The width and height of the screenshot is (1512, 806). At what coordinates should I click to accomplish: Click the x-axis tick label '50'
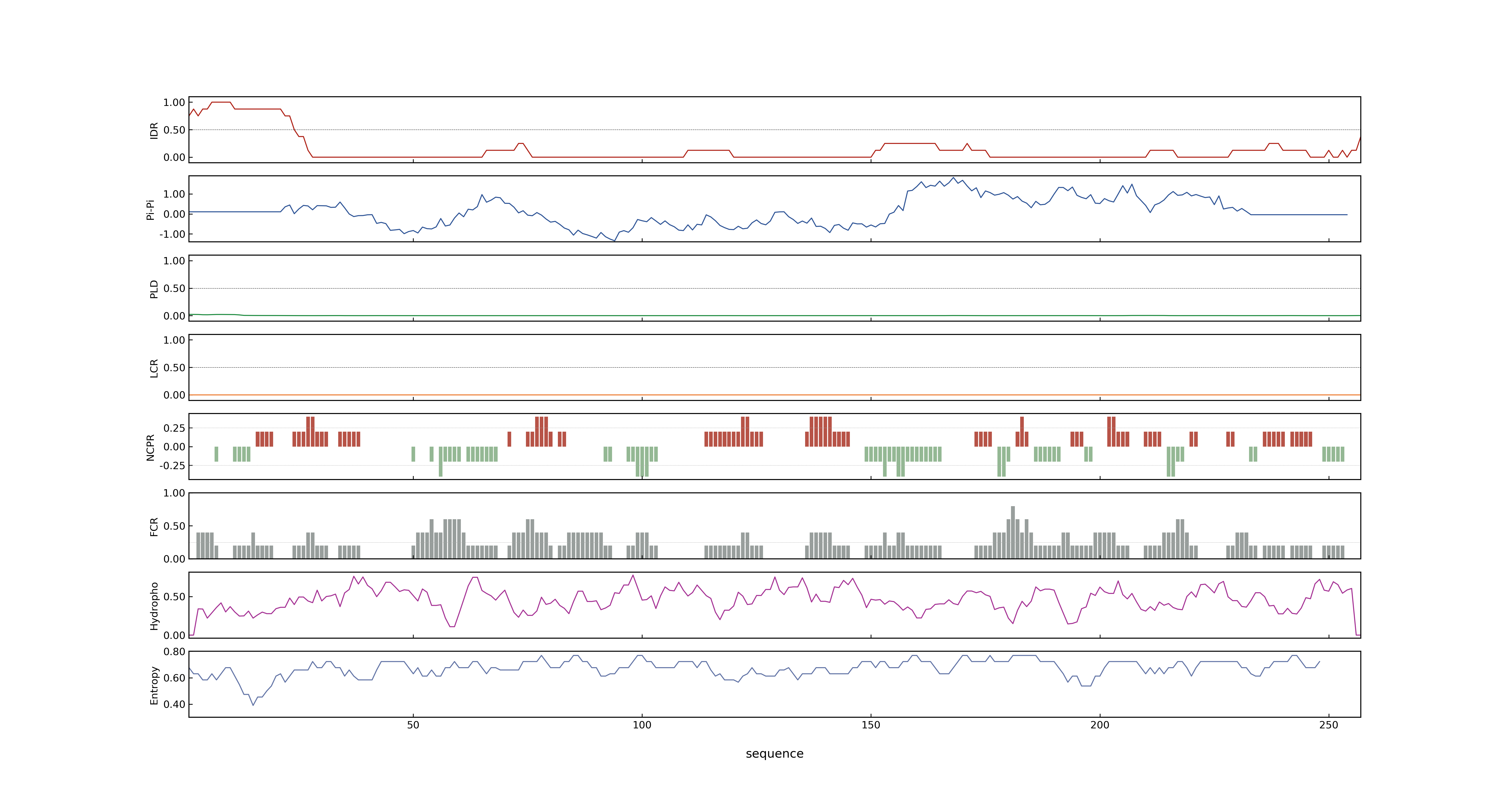click(x=413, y=725)
